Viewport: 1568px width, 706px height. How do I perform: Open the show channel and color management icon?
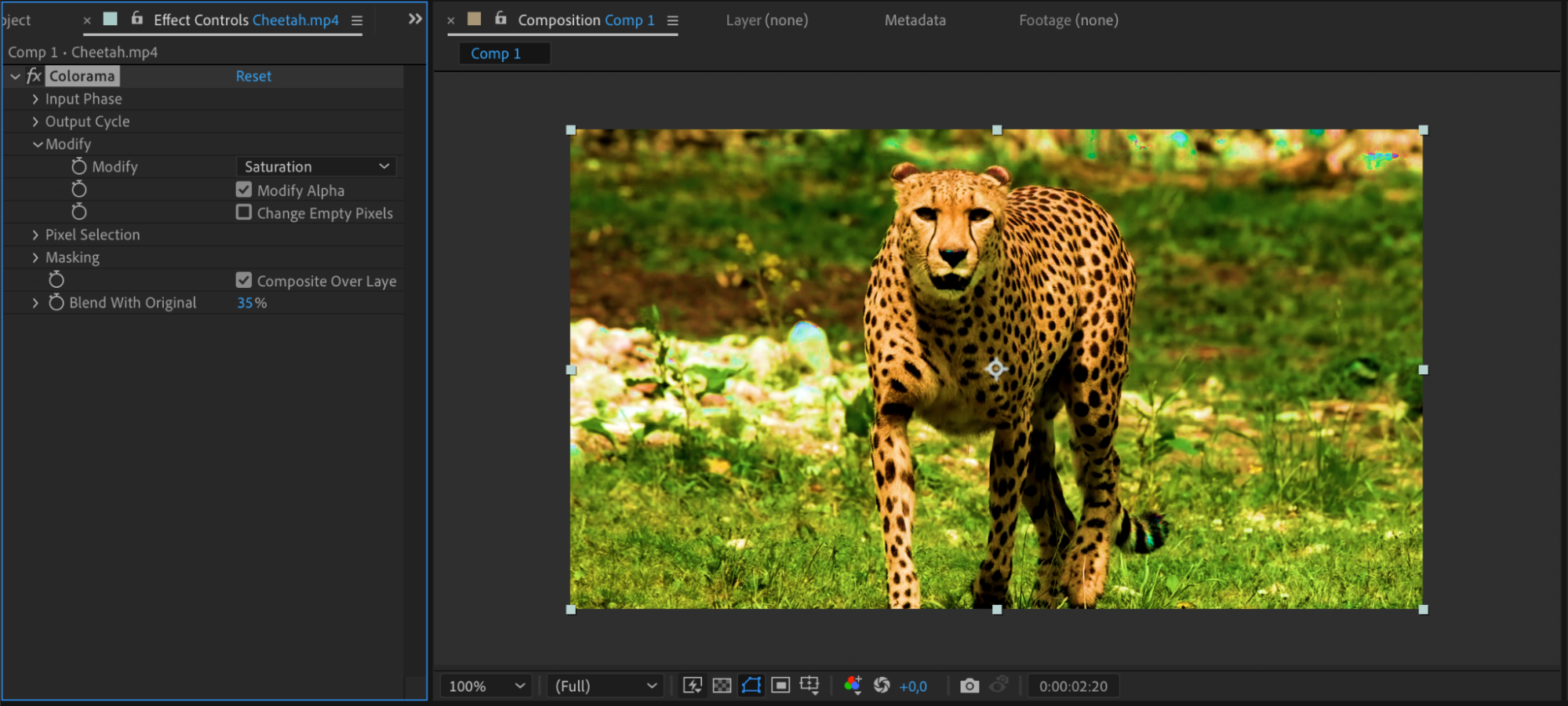pyautogui.click(x=853, y=686)
